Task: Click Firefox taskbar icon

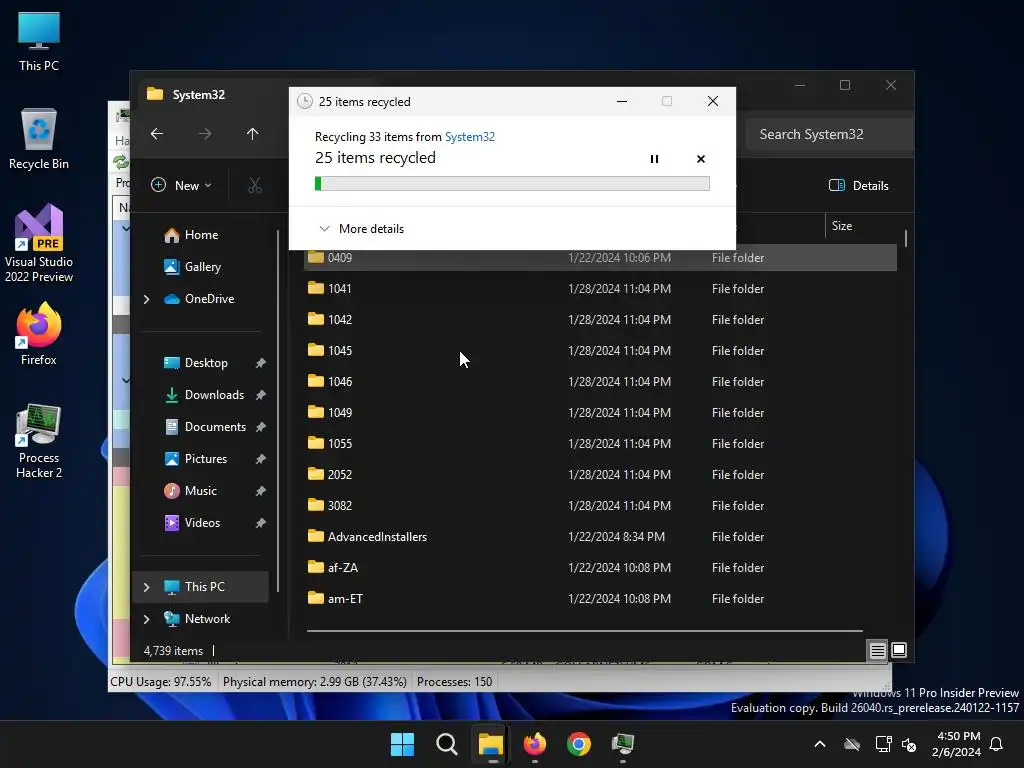Action: coord(535,744)
